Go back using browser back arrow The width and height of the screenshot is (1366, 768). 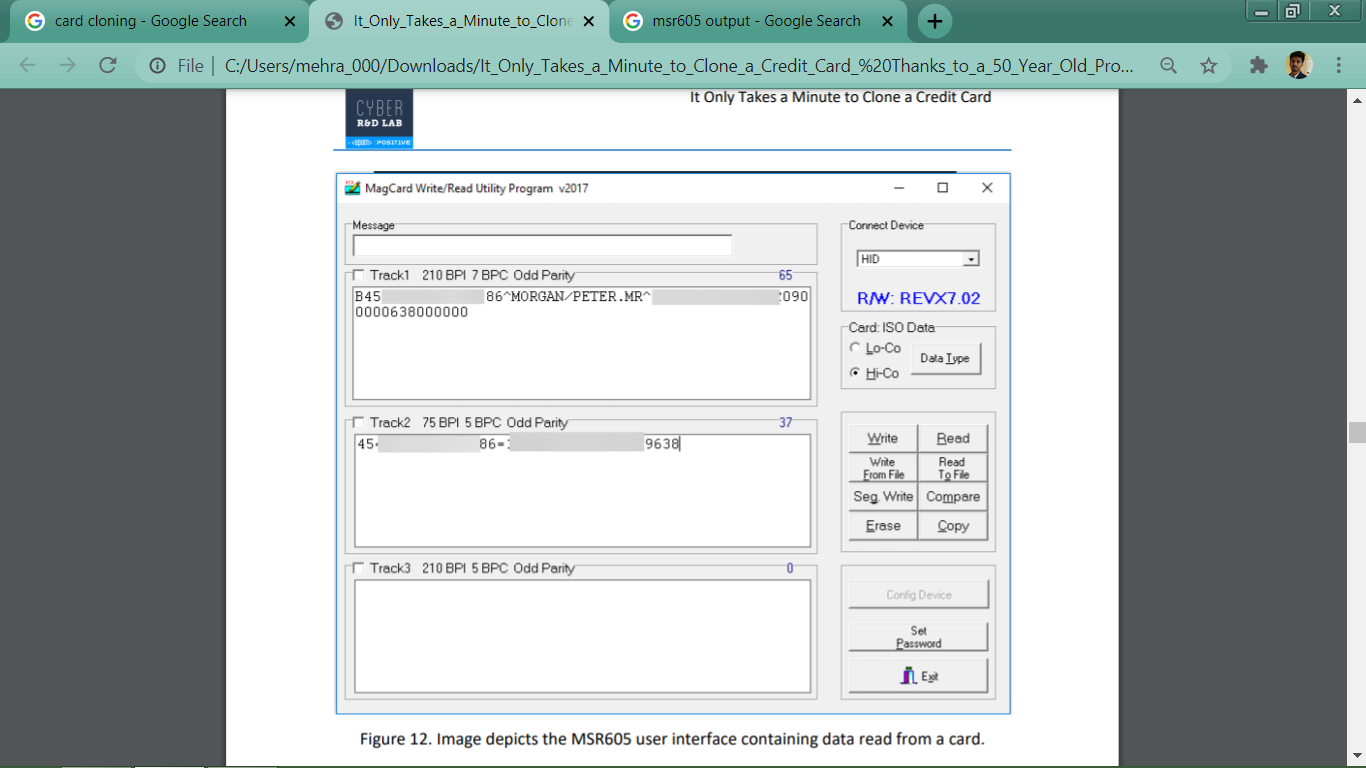click(x=27, y=65)
